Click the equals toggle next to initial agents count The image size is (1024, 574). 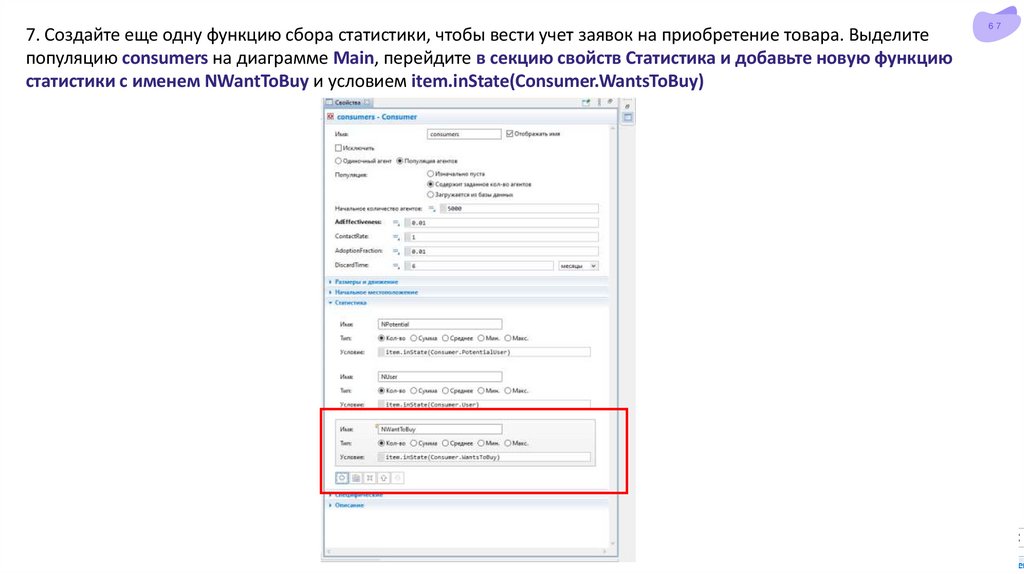point(432,209)
